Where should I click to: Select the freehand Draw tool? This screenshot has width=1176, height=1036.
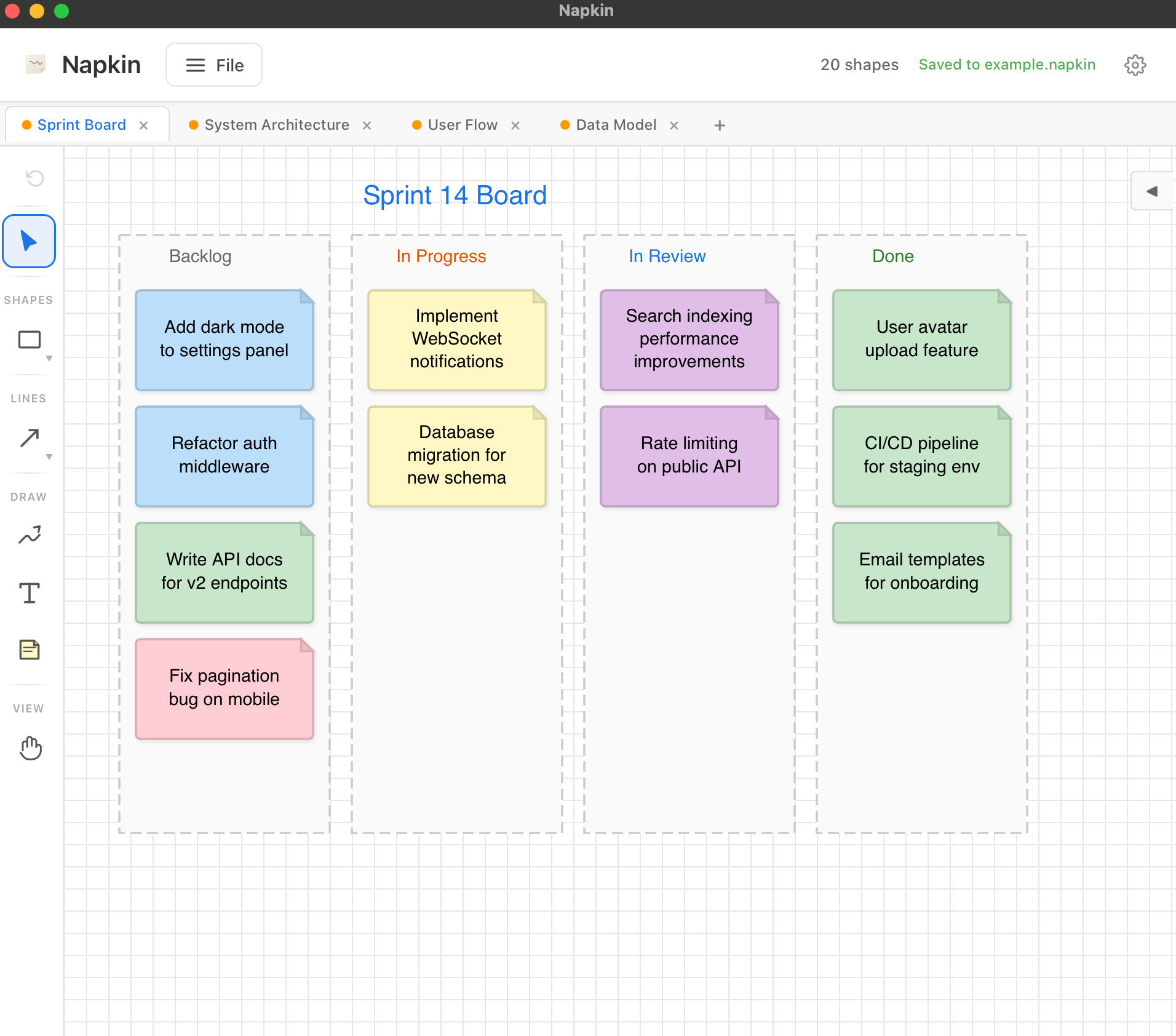pyautogui.click(x=28, y=535)
